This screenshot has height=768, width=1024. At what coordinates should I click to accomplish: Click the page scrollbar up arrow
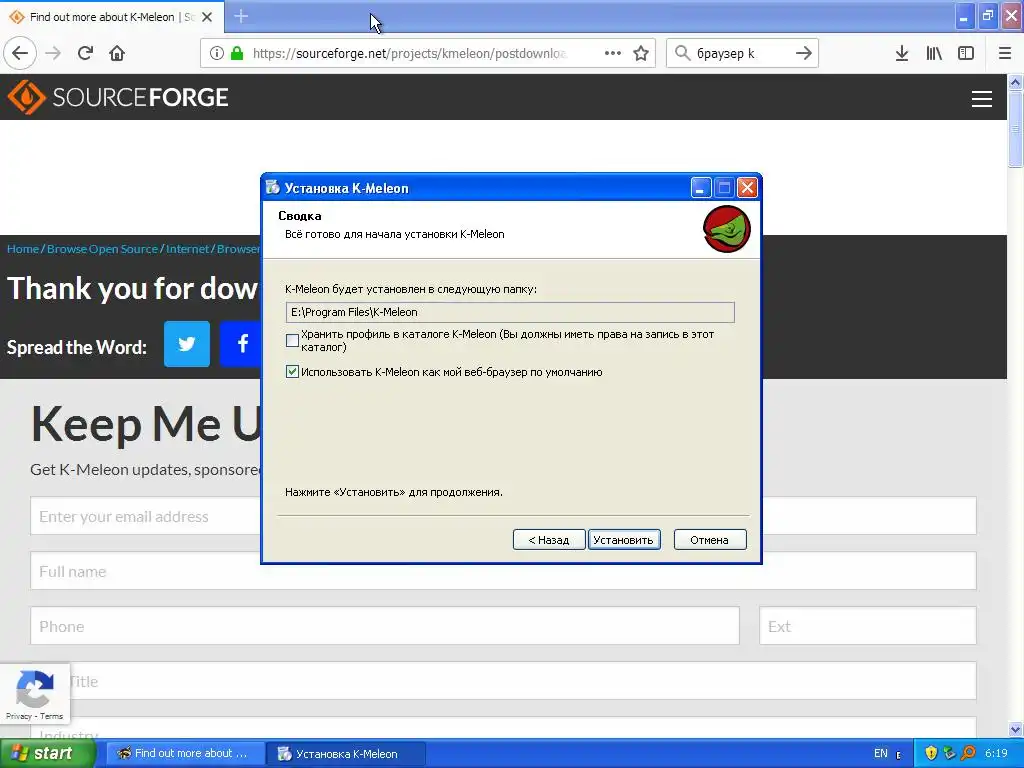[x=1016, y=82]
